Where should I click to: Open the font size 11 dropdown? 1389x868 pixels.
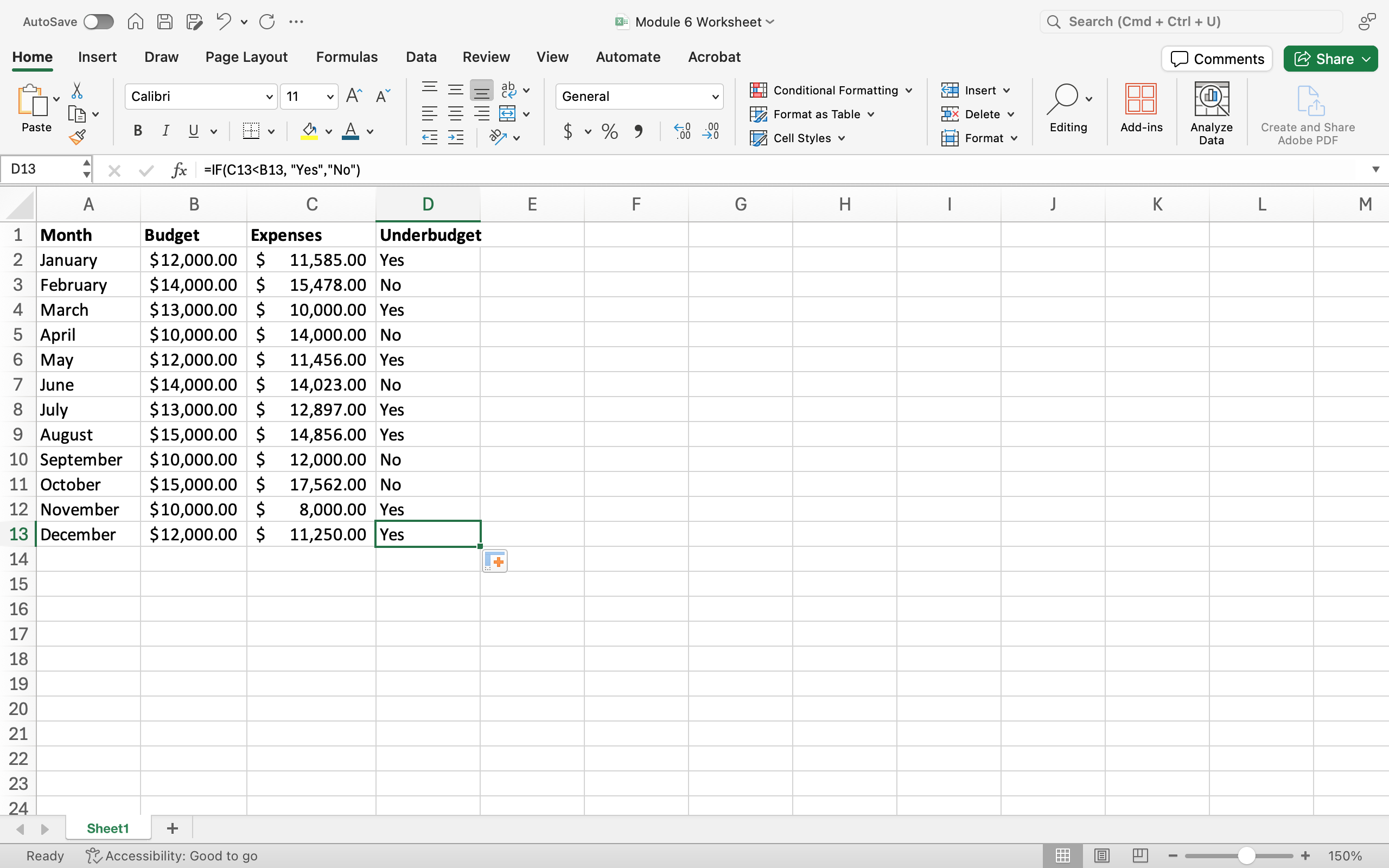(x=330, y=97)
